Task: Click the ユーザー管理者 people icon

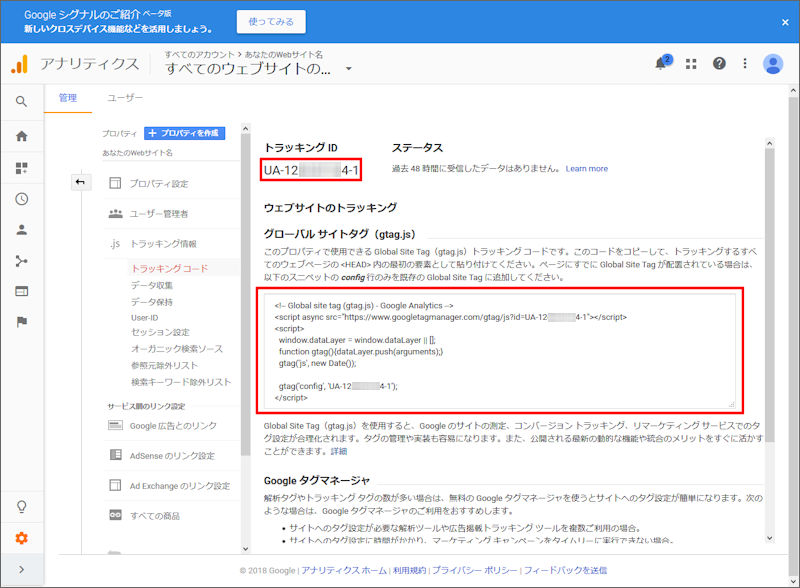Action: (x=115, y=213)
